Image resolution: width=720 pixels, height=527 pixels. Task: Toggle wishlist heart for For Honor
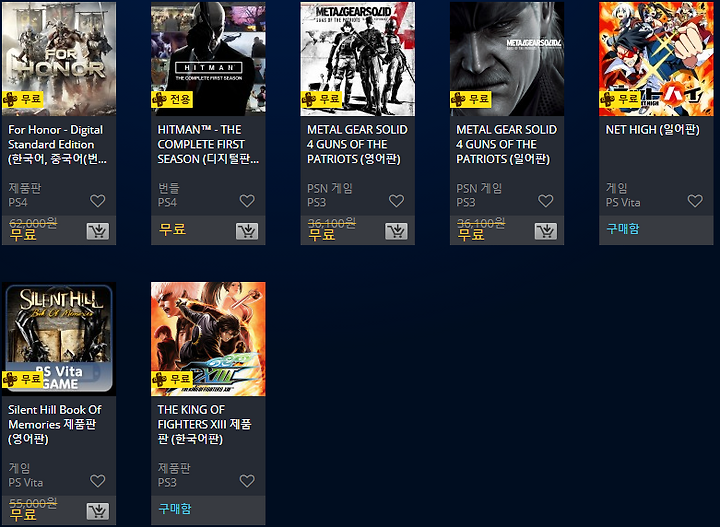[x=97, y=201]
